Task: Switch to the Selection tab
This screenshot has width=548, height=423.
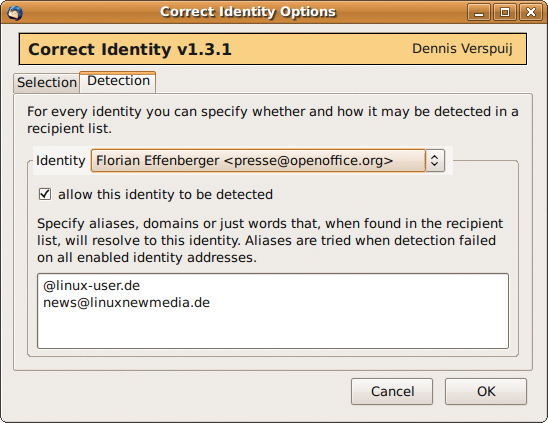Action: [x=47, y=83]
